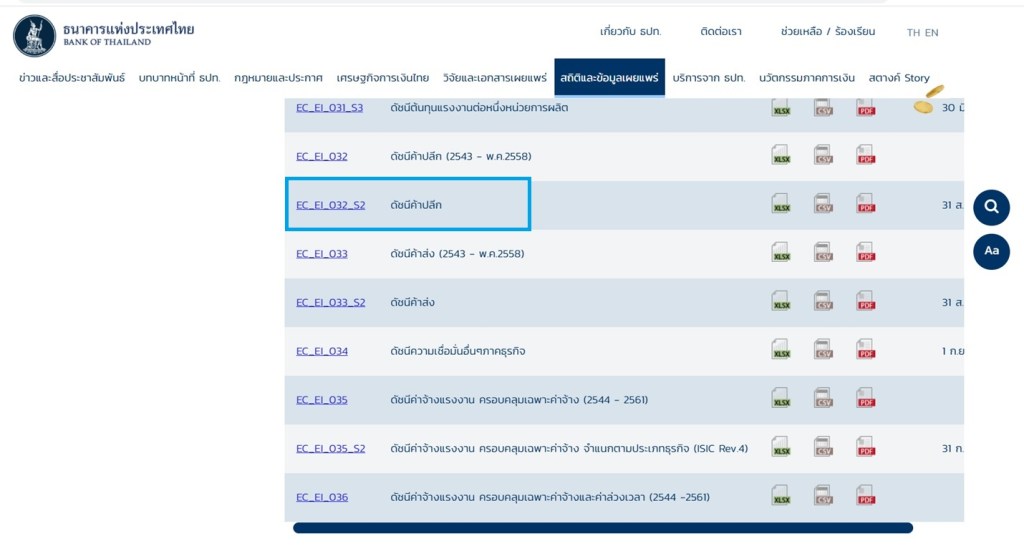
Task: Switch language to TH
Action: 913,33
